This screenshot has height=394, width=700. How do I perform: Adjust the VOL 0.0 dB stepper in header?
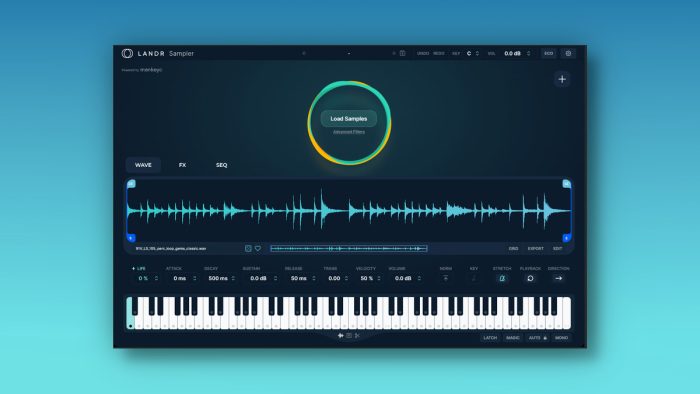pyautogui.click(x=529, y=54)
